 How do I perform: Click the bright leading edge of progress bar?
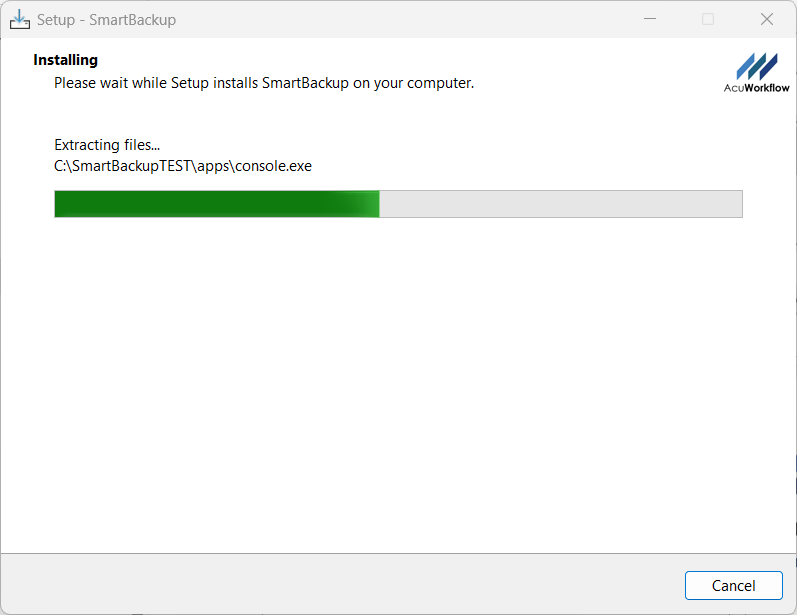pos(372,204)
